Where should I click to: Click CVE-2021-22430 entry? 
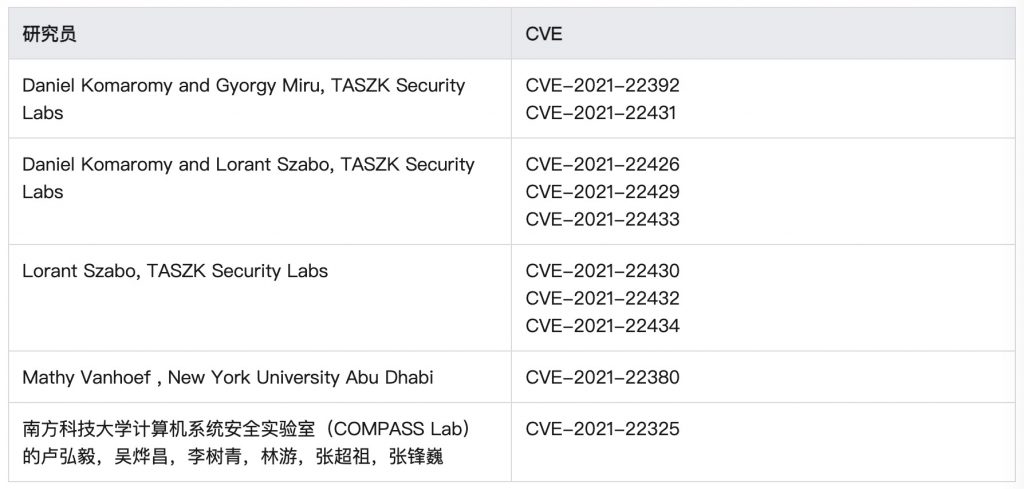(602, 271)
